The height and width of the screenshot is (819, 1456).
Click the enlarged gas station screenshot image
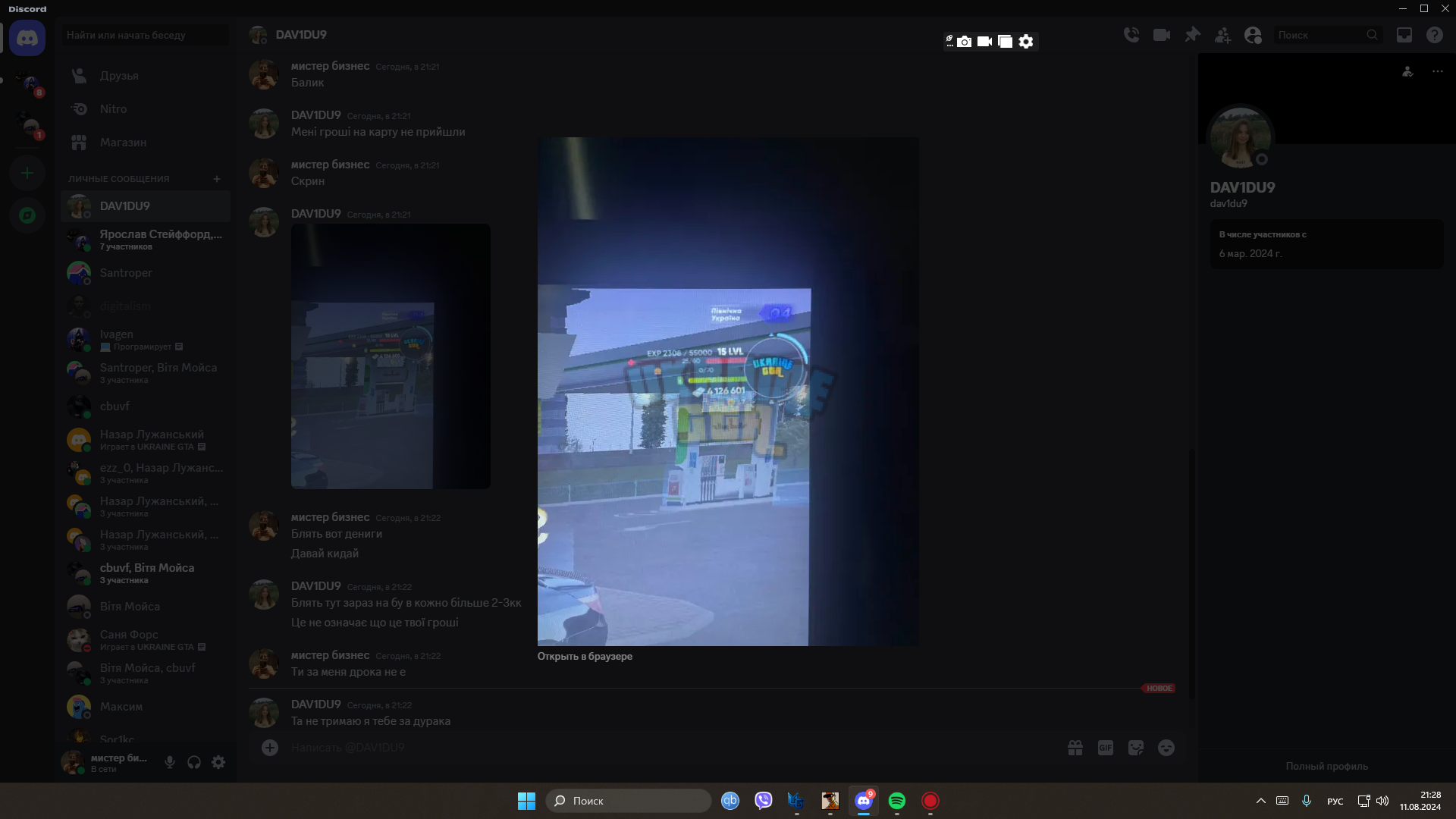(x=728, y=391)
